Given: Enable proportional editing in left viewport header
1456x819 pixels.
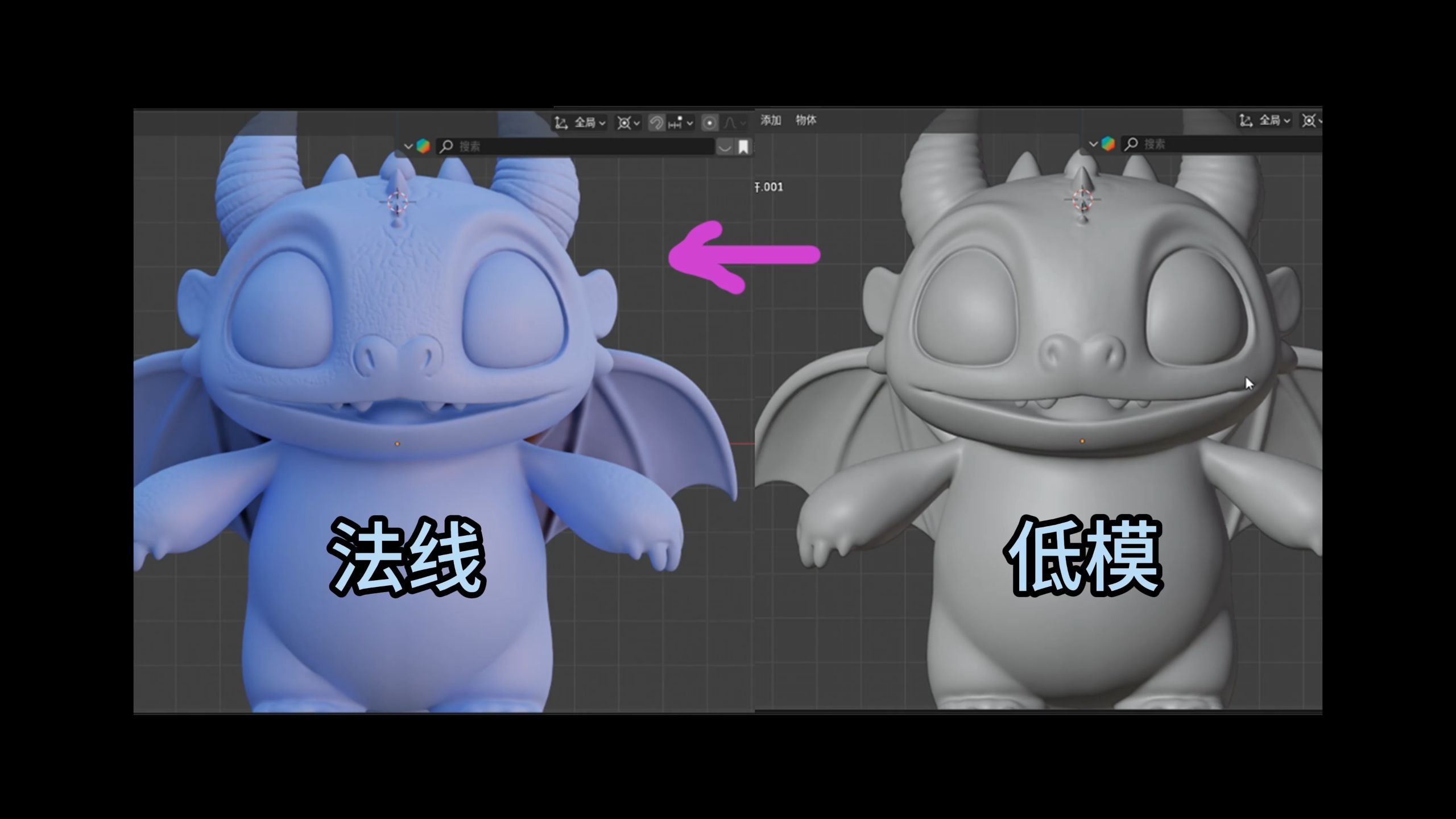Looking at the screenshot, I should click(x=710, y=123).
